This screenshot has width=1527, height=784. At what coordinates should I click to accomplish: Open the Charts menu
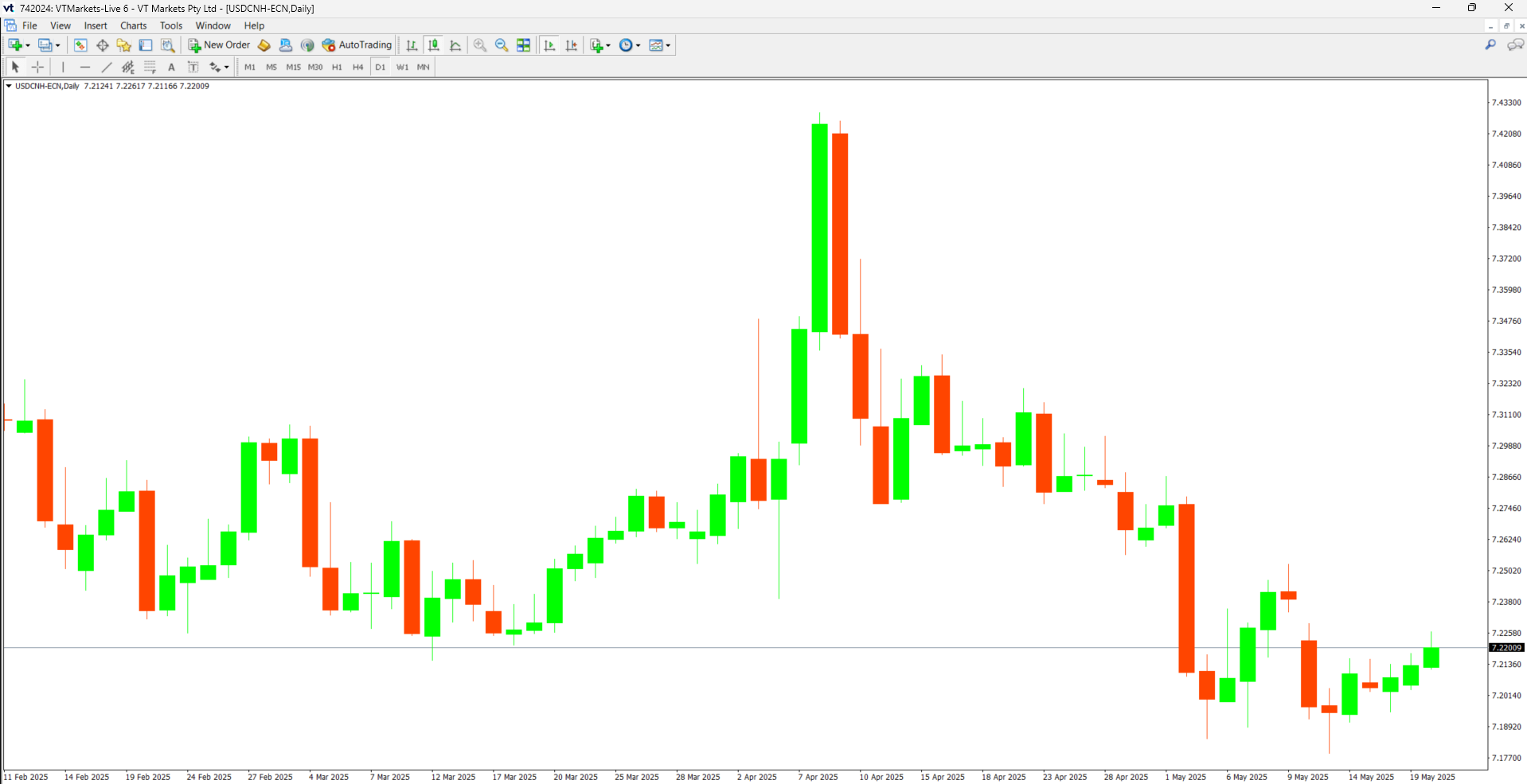tap(133, 25)
